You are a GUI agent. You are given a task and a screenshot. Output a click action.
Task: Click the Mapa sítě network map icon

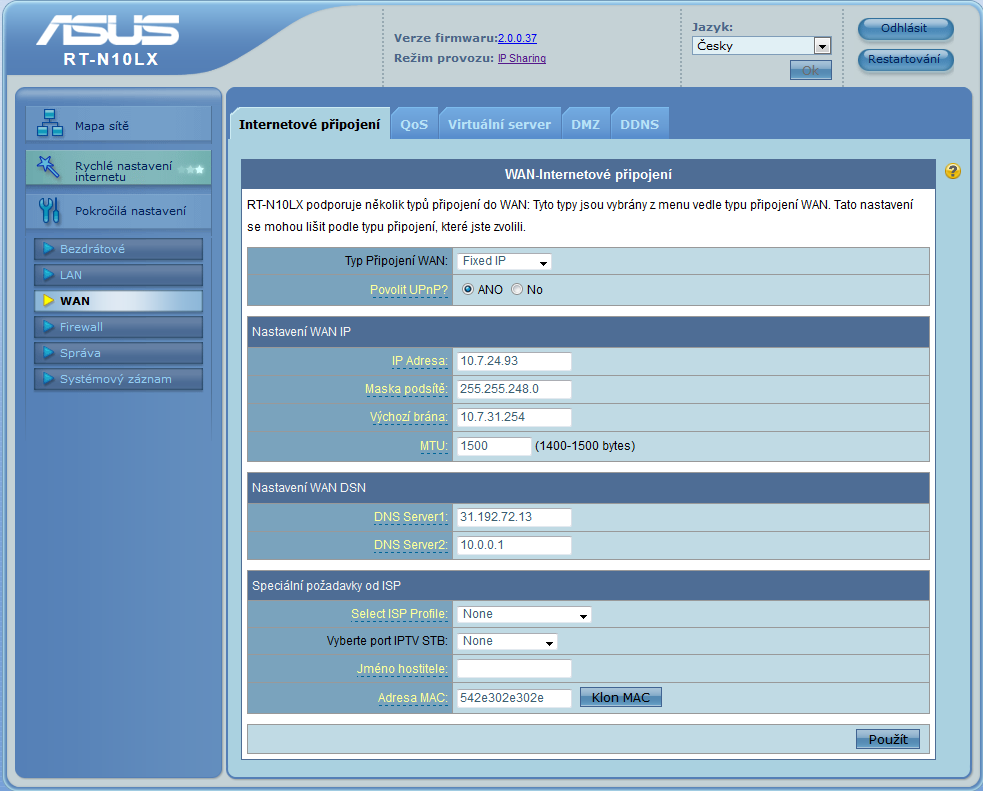(x=50, y=123)
